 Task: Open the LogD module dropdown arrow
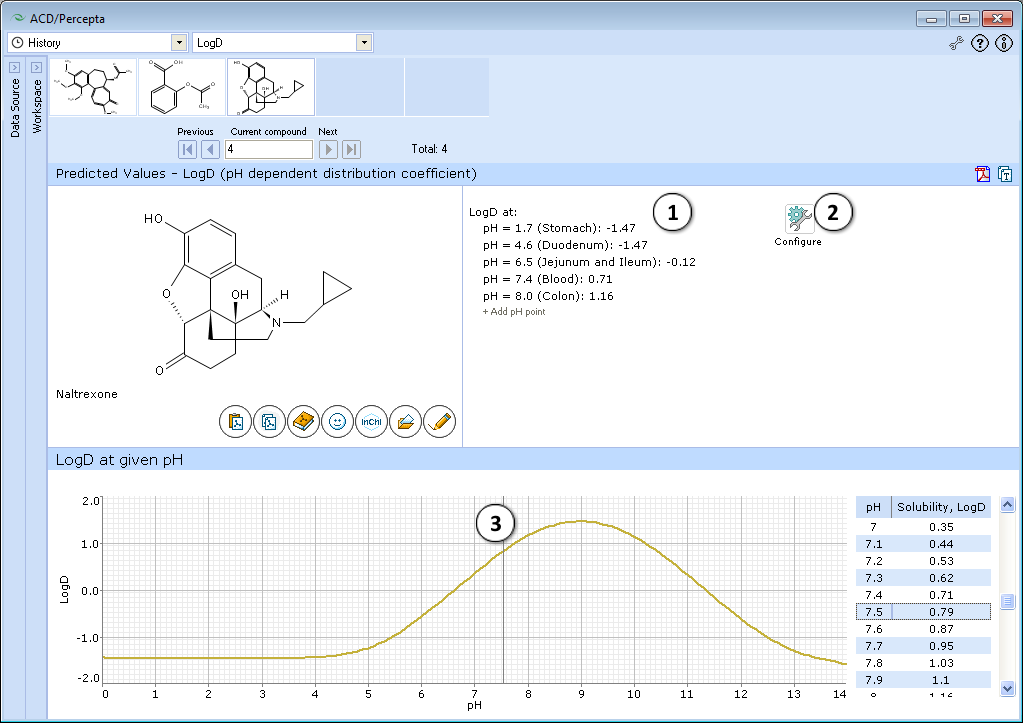pos(364,42)
